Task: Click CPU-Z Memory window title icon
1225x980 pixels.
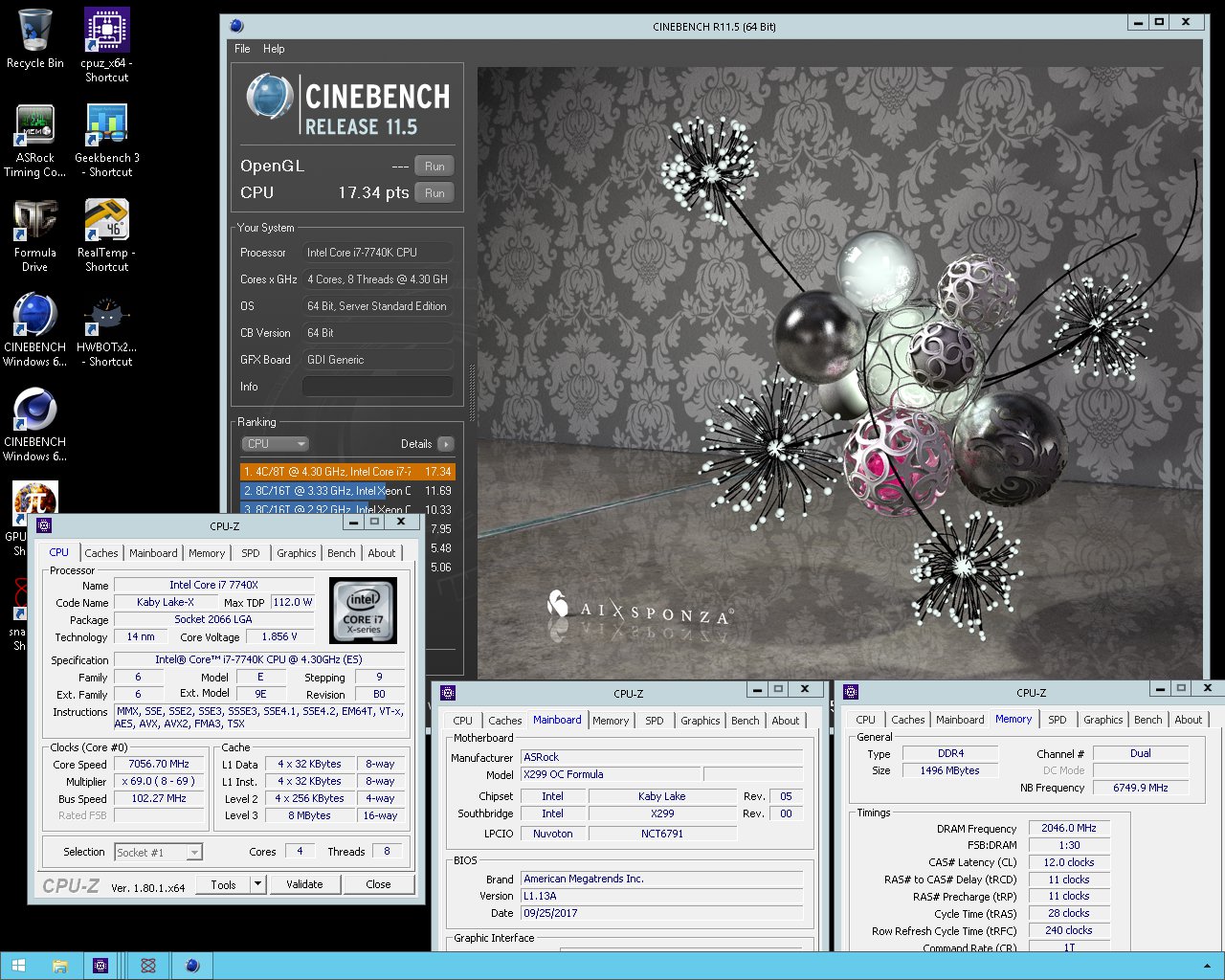Action: pos(851,692)
